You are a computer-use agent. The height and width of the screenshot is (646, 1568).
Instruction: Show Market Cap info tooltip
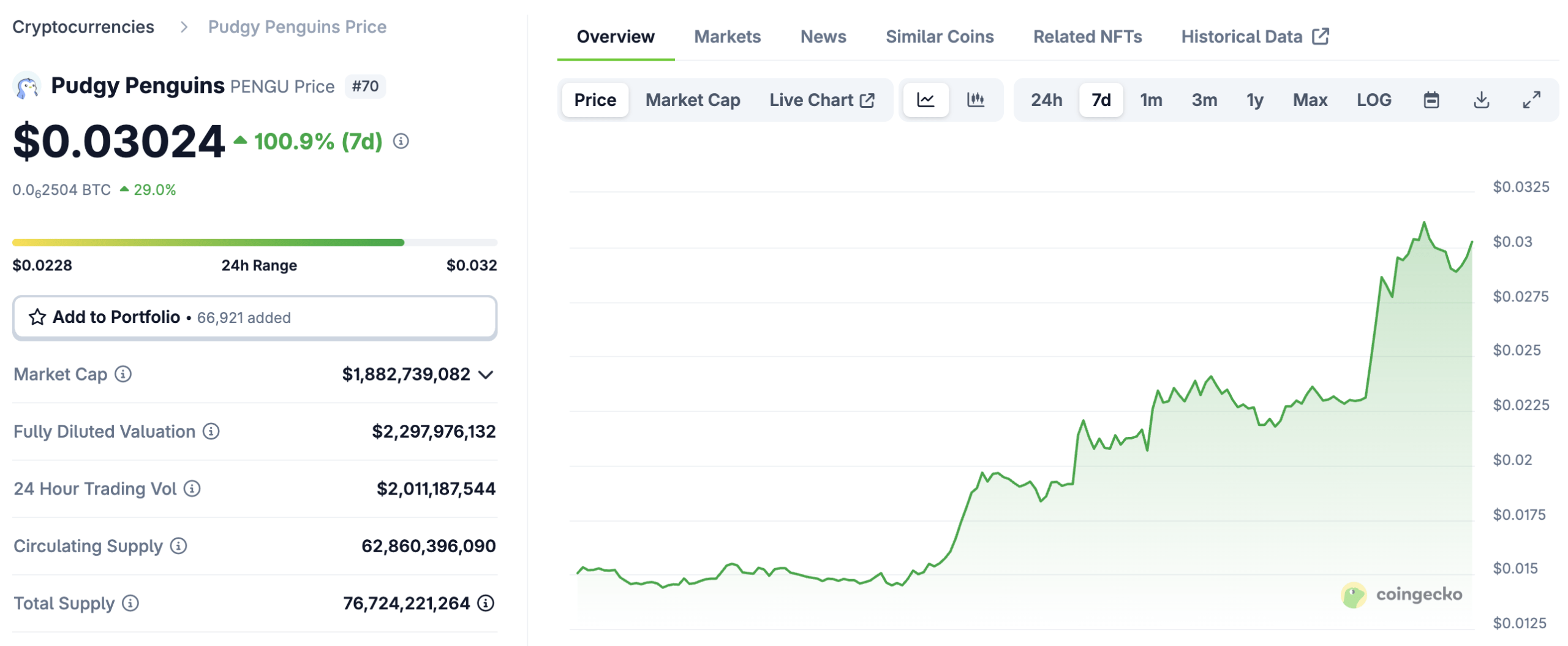click(x=123, y=374)
